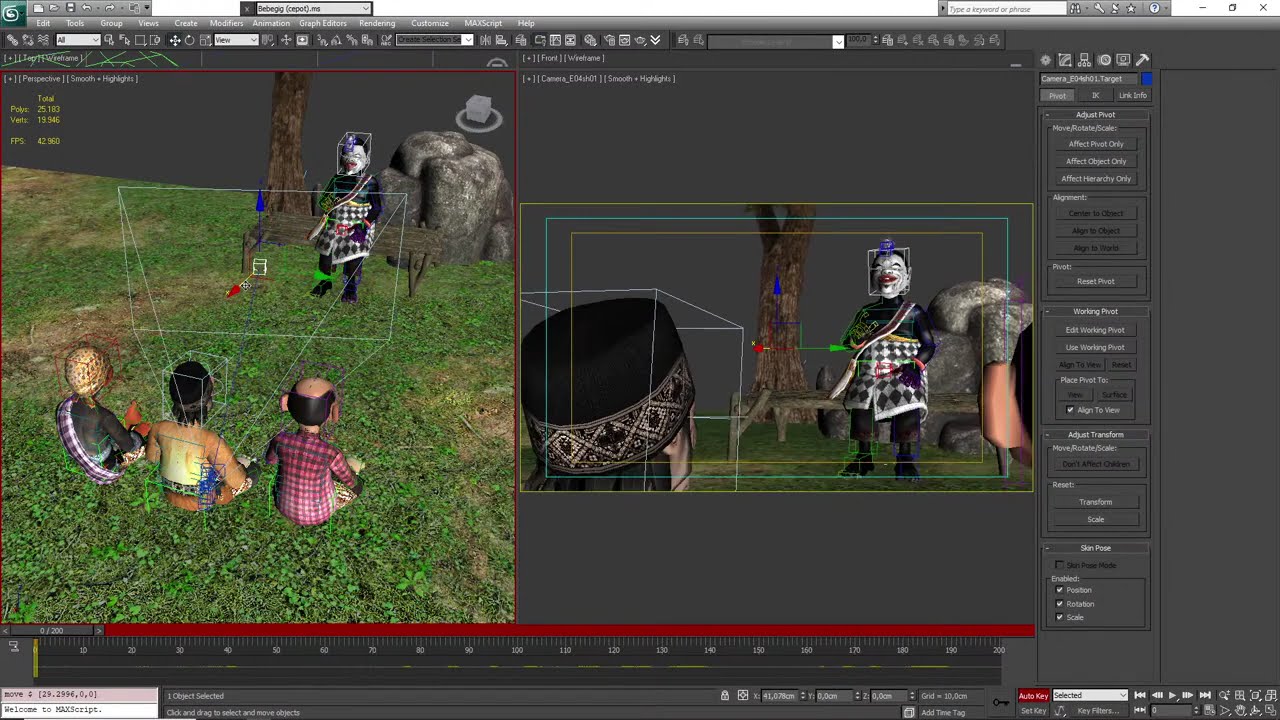Click the blue object color swatch
1280x720 pixels.
(1147, 79)
